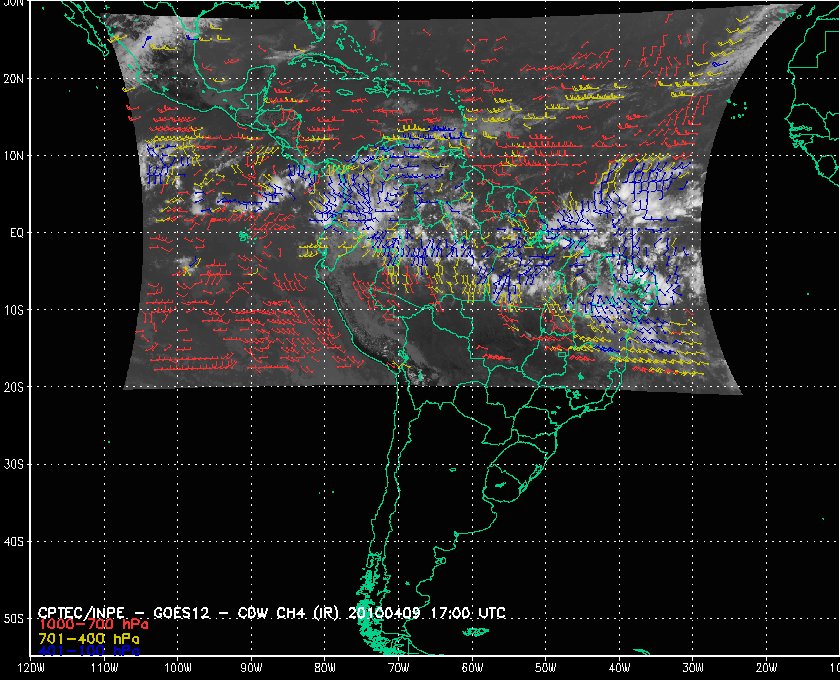Screen dimensions: 840x680
Task: Select the 60W longitude axis label
Action: pos(472,668)
